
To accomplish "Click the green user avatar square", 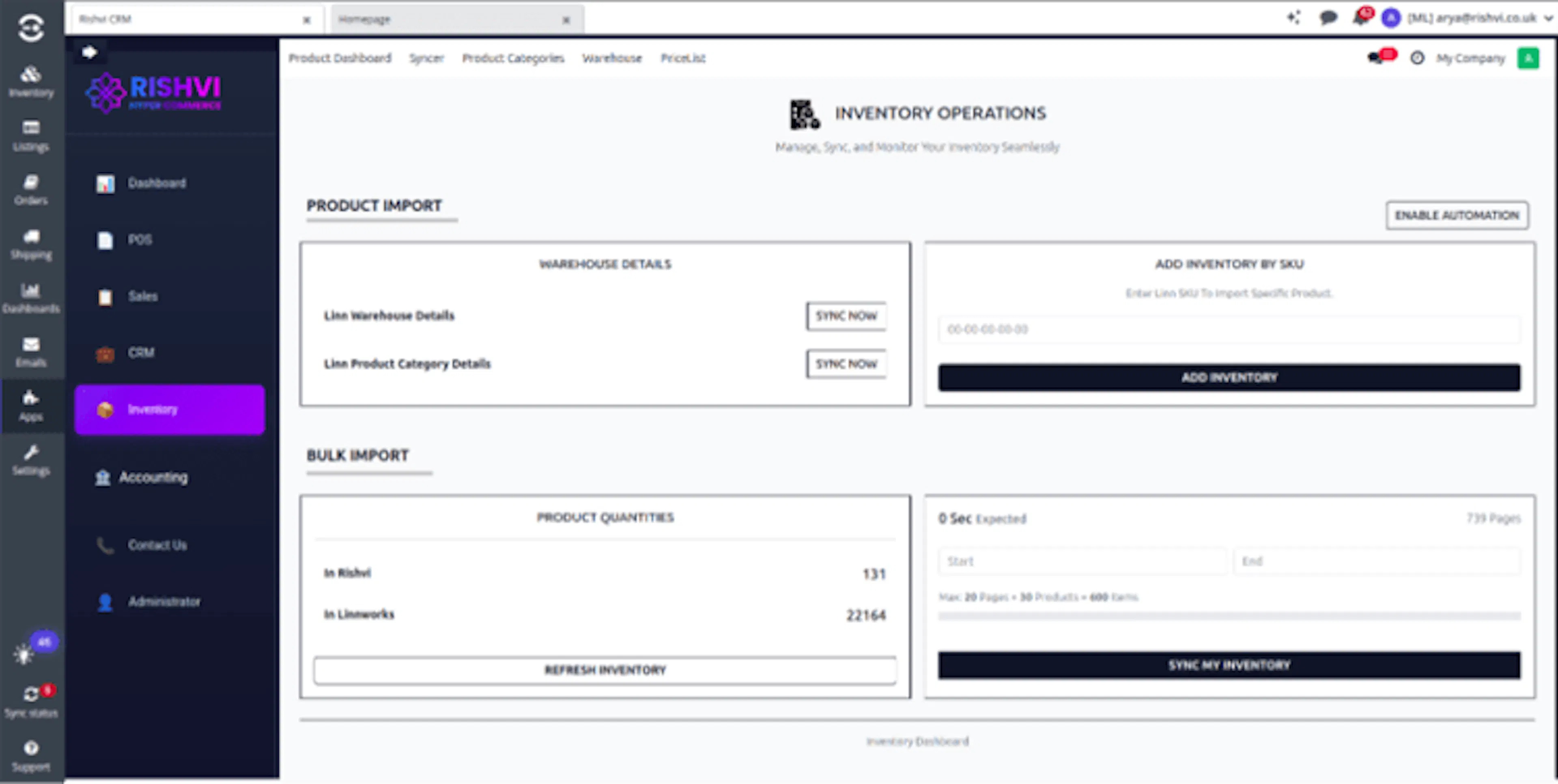I will coord(1528,58).
